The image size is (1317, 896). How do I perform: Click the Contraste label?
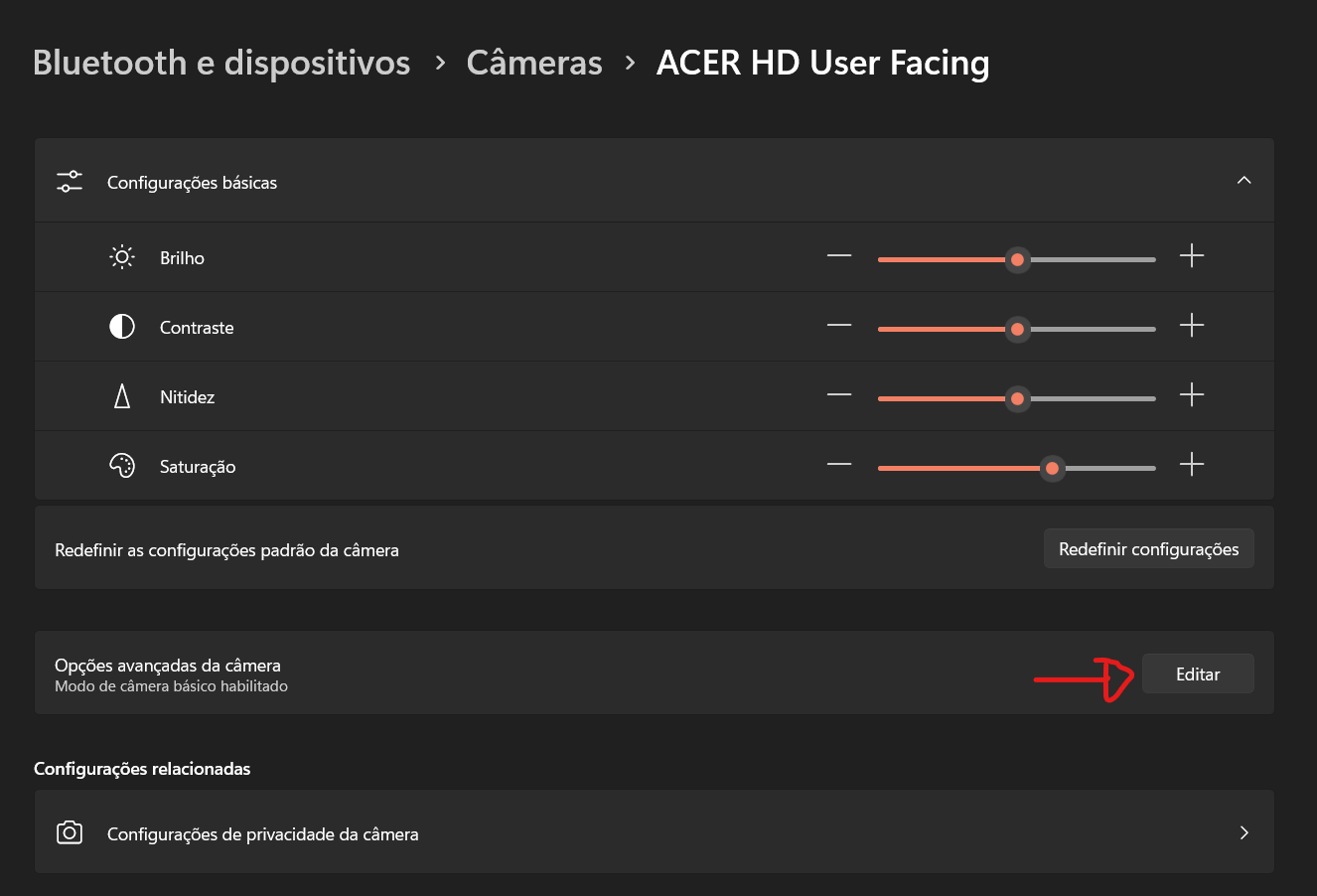pos(198,328)
